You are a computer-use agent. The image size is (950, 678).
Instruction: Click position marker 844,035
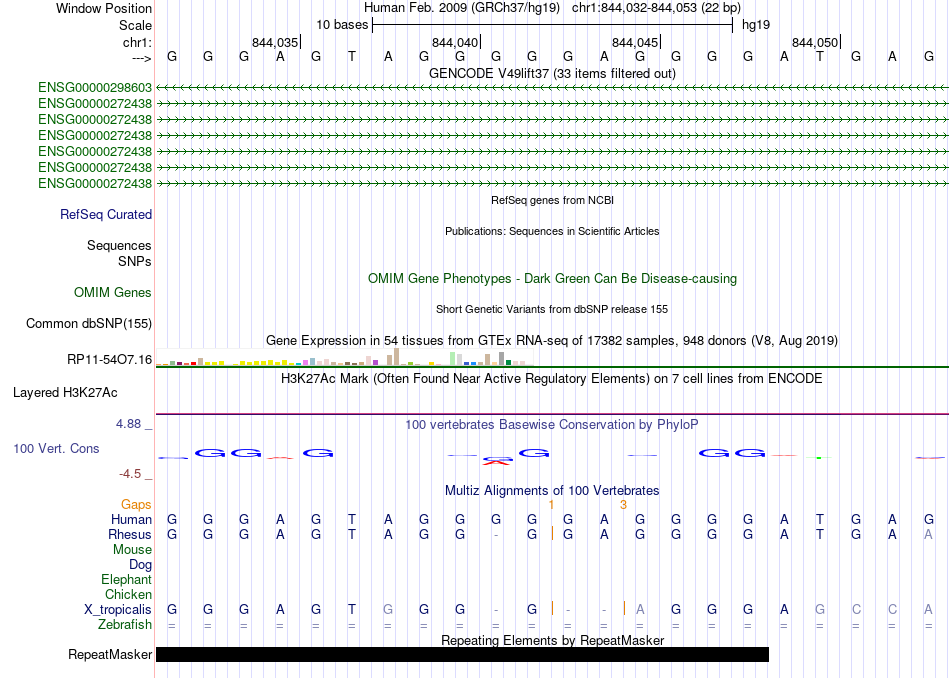(x=276, y=42)
